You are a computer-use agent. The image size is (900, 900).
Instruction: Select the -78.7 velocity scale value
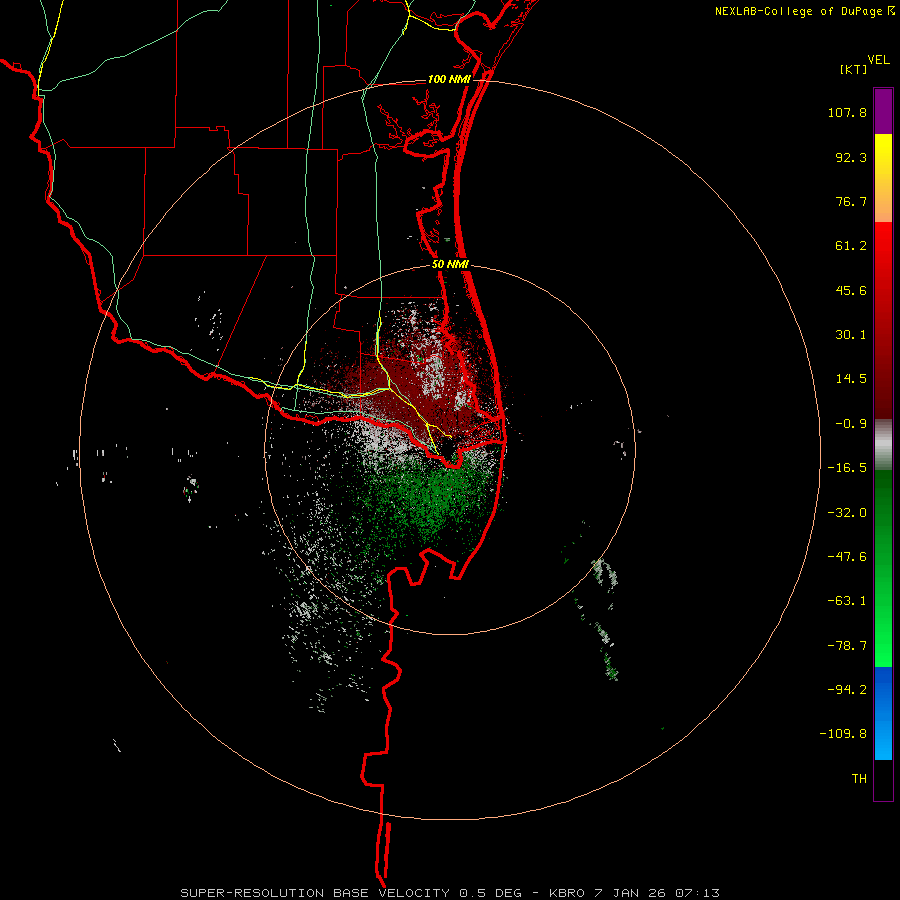[847, 646]
